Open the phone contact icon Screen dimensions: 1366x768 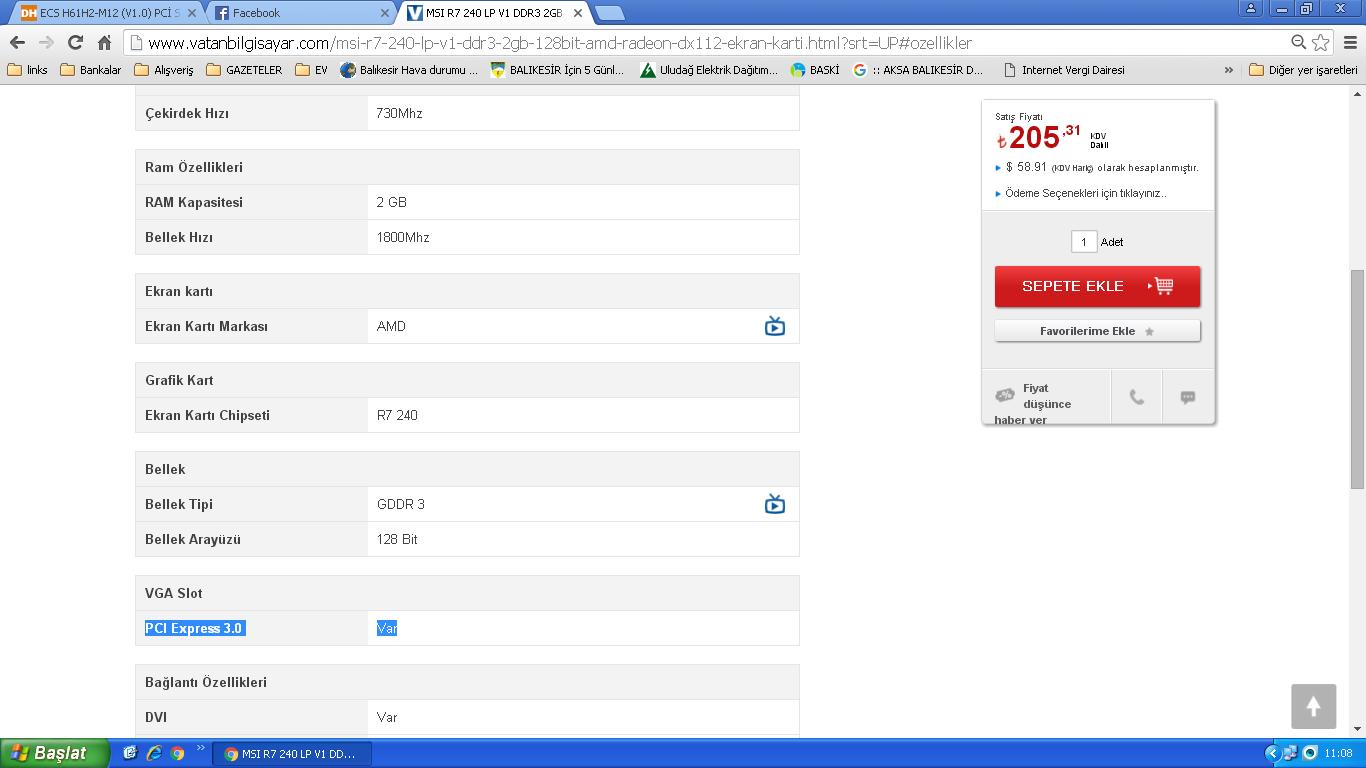tap(1137, 397)
